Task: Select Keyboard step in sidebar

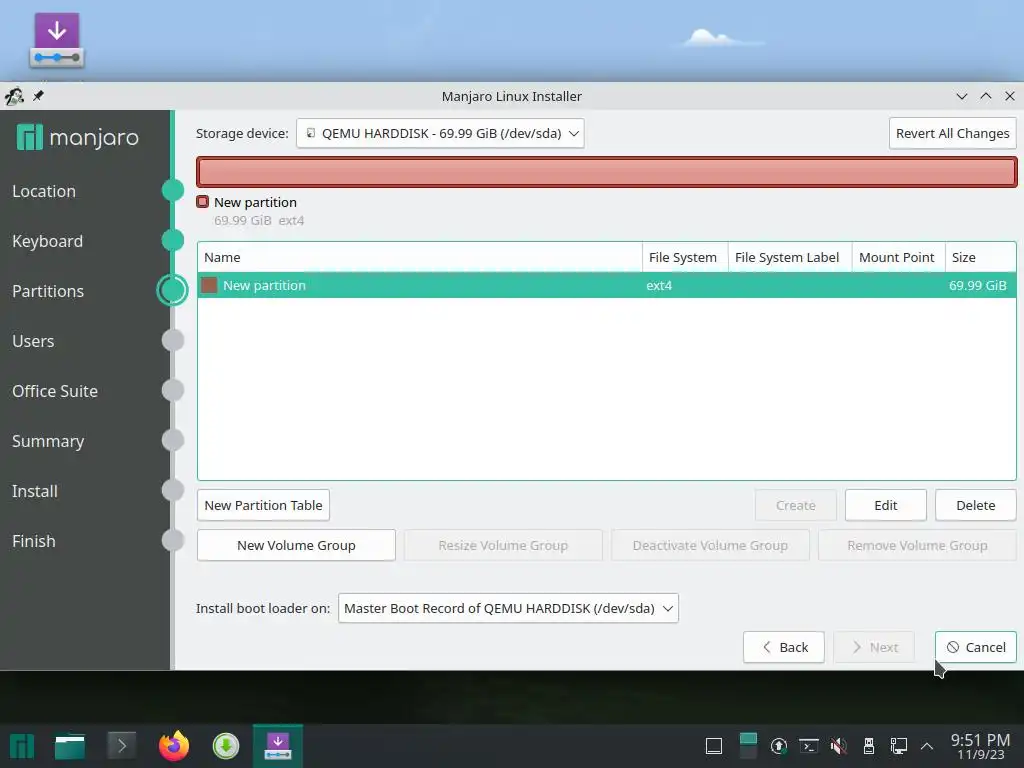Action: pyautogui.click(x=48, y=241)
